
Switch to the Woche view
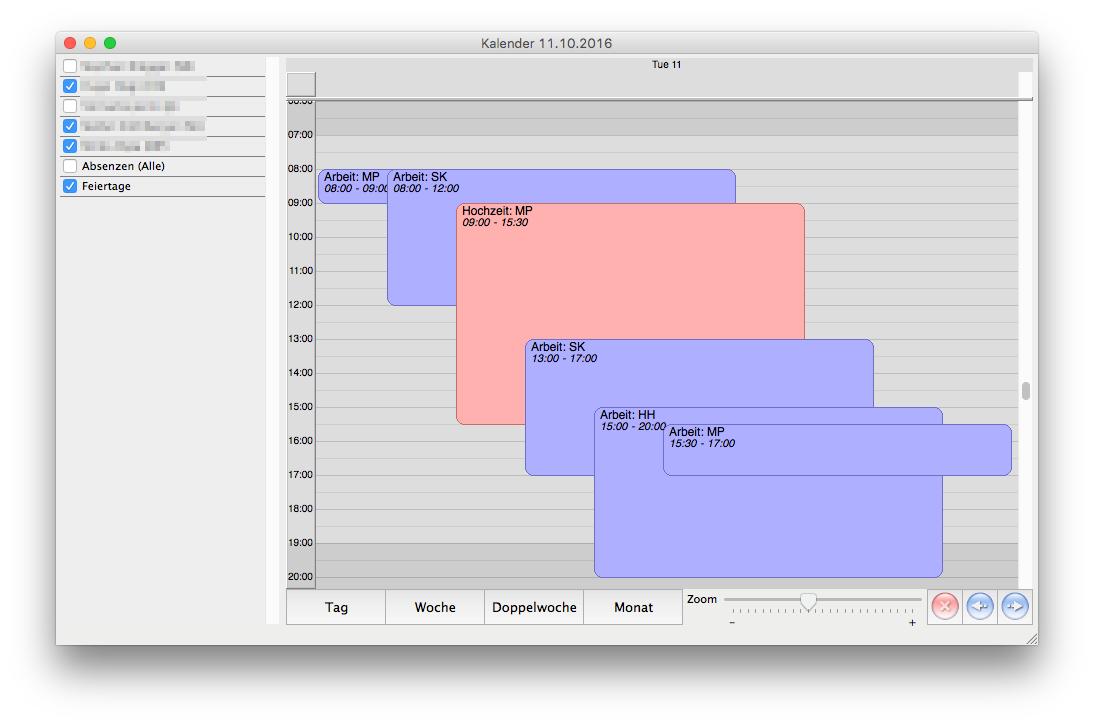coord(435,607)
